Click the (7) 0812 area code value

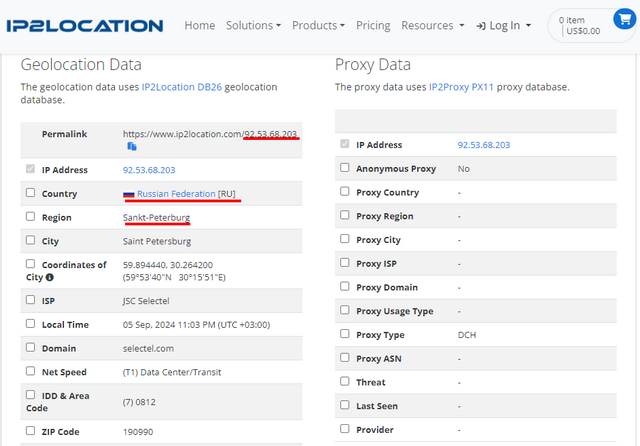coord(139,402)
